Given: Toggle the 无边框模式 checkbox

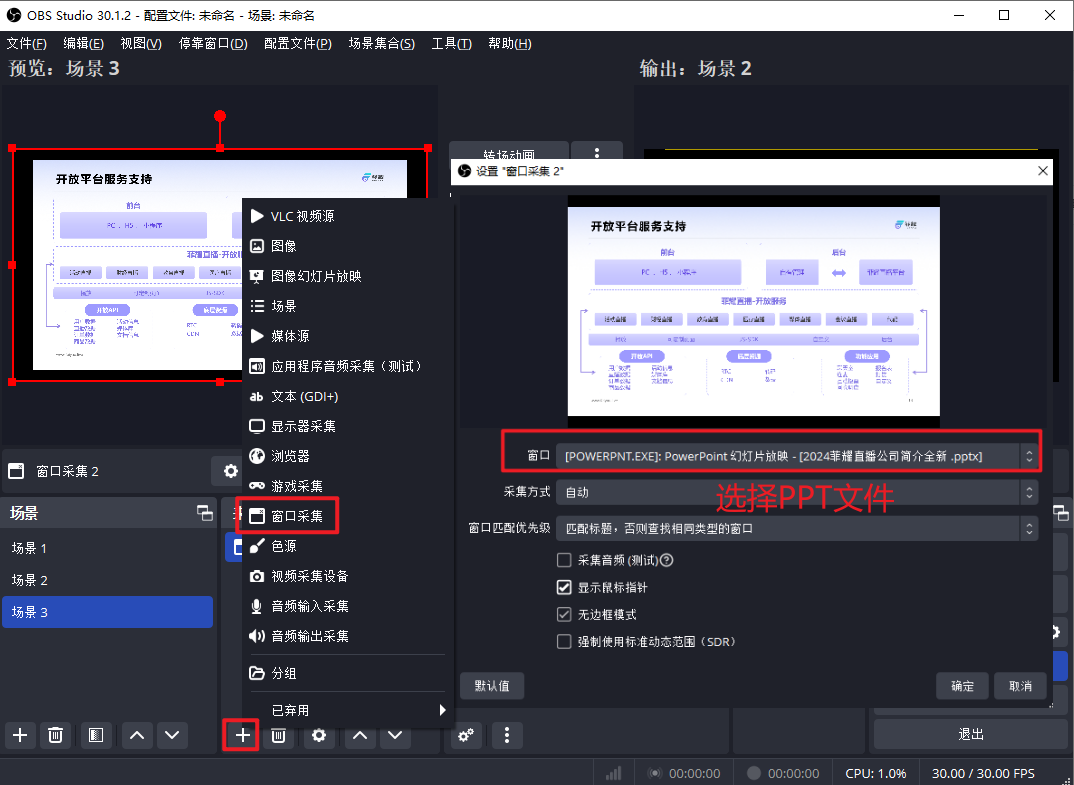Looking at the screenshot, I should [564, 615].
